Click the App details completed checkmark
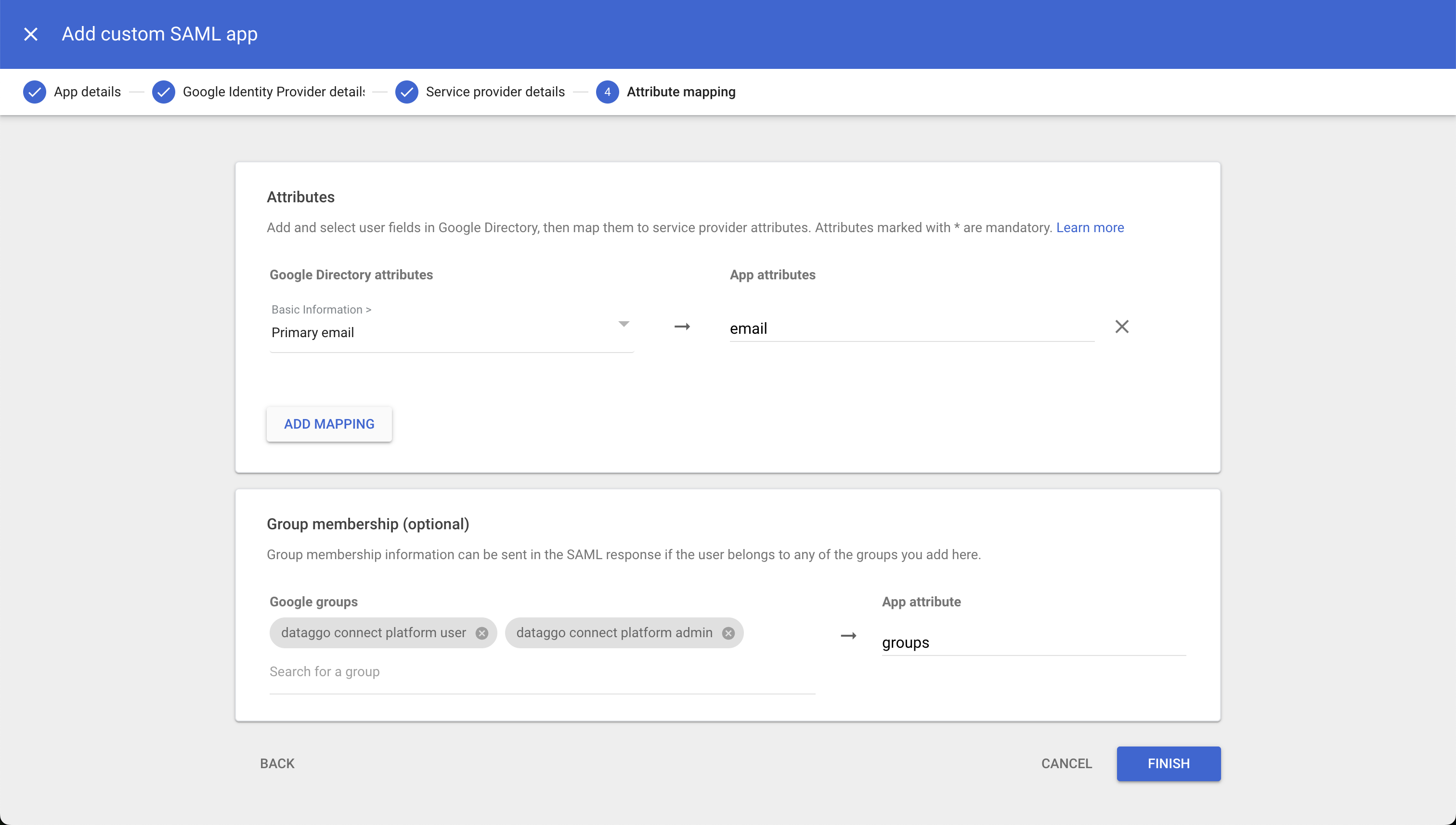 (x=35, y=91)
